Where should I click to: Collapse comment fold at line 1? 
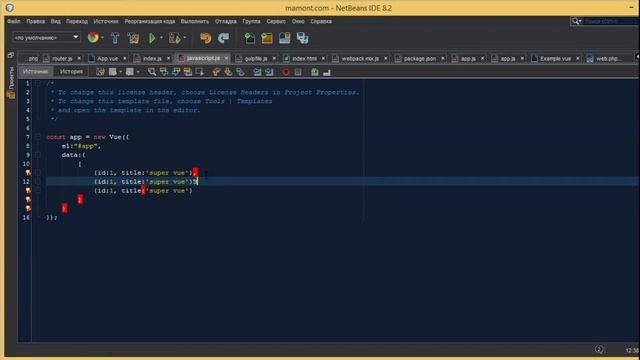click(38, 83)
